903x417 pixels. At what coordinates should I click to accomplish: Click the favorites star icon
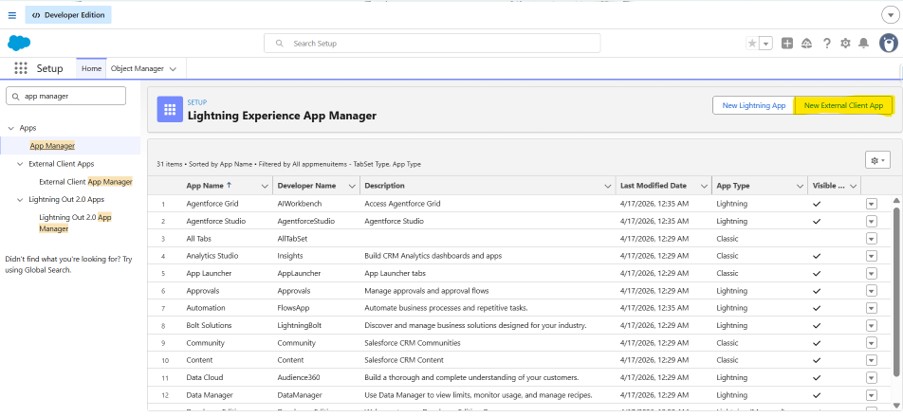pos(752,43)
